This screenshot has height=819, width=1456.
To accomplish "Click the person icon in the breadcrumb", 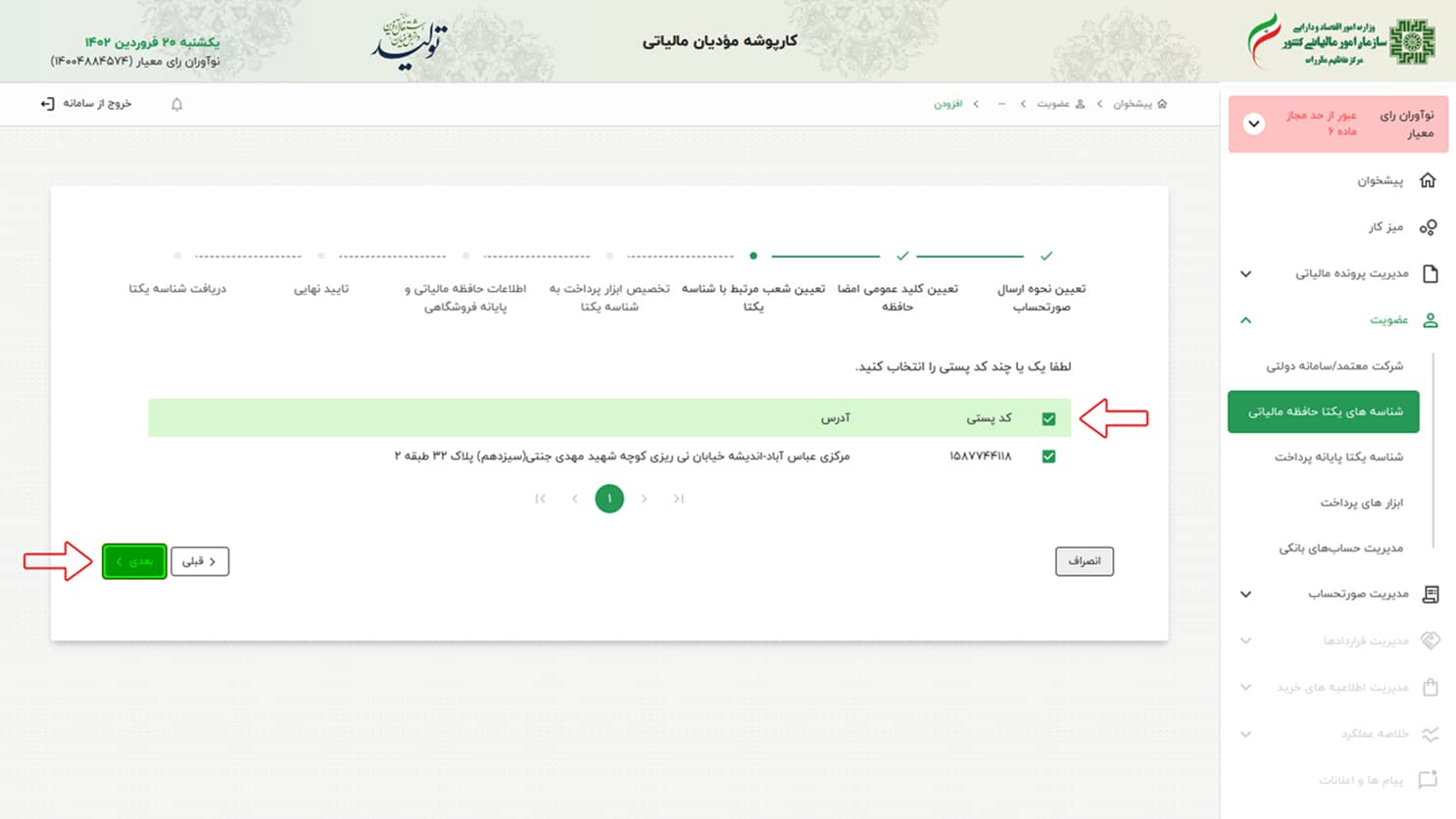I will (x=1080, y=104).
